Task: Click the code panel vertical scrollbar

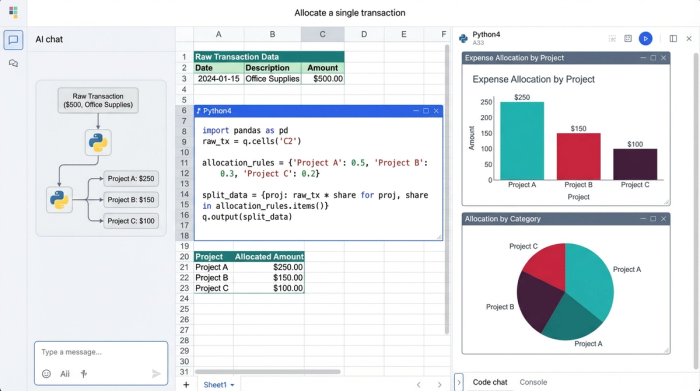Action: pos(696,210)
